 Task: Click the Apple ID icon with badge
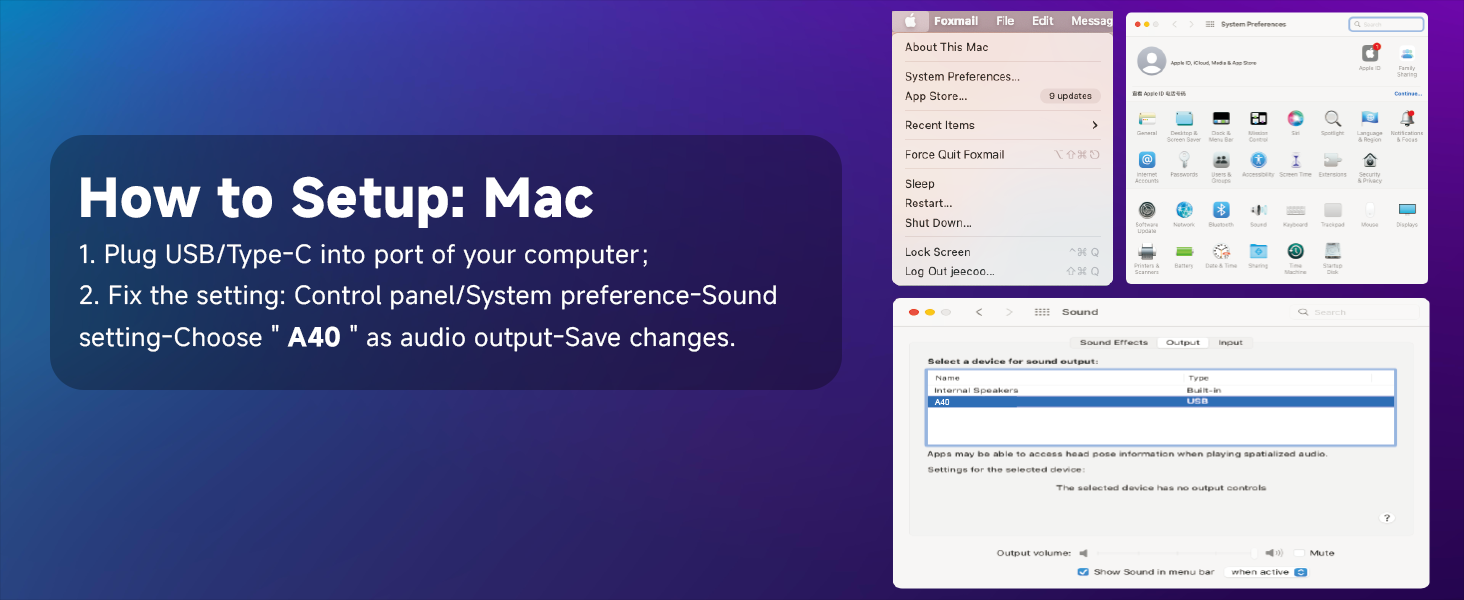tap(1369, 54)
